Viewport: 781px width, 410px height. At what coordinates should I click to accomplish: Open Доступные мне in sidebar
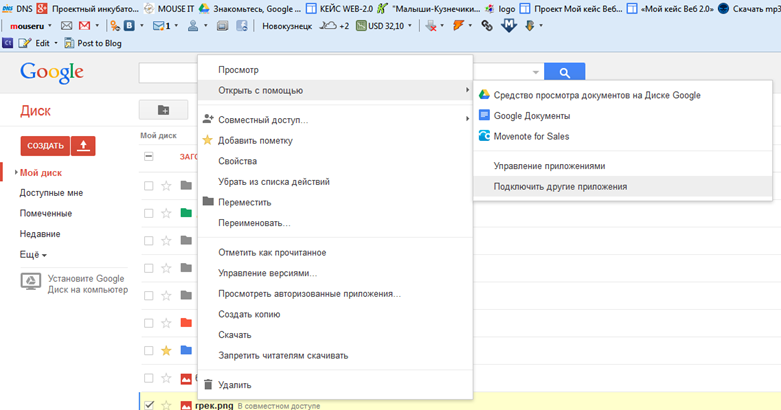(51, 193)
